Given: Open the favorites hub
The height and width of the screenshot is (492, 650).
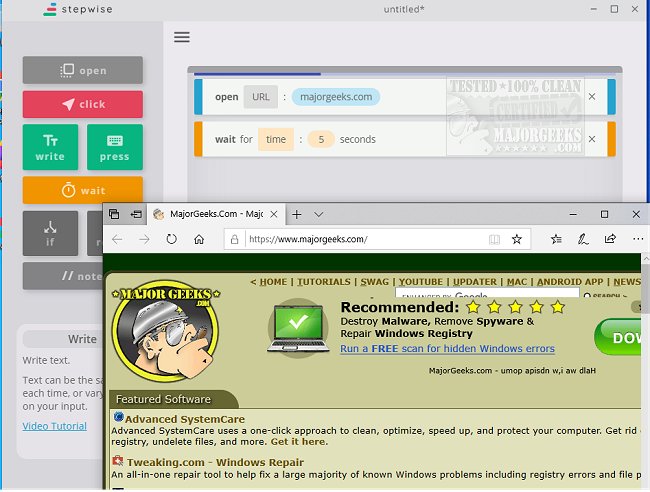Looking at the screenshot, I should pos(556,239).
